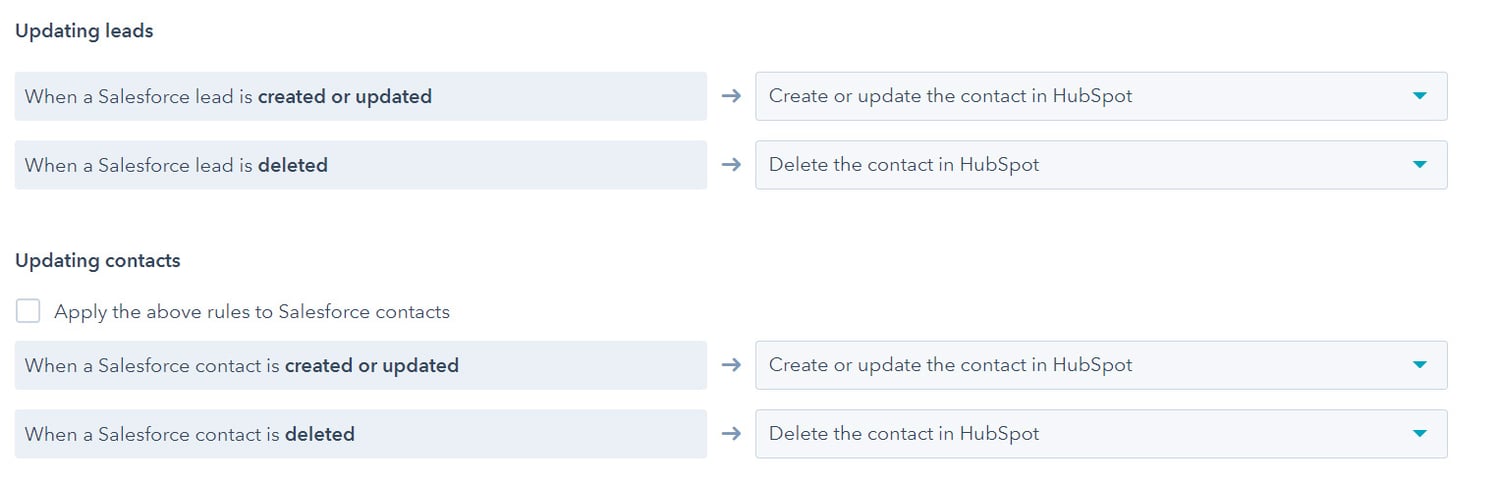Click the caret icon in the contact deleted dropdown
This screenshot has width=1500, height=484.
[x=1419, y=434]
